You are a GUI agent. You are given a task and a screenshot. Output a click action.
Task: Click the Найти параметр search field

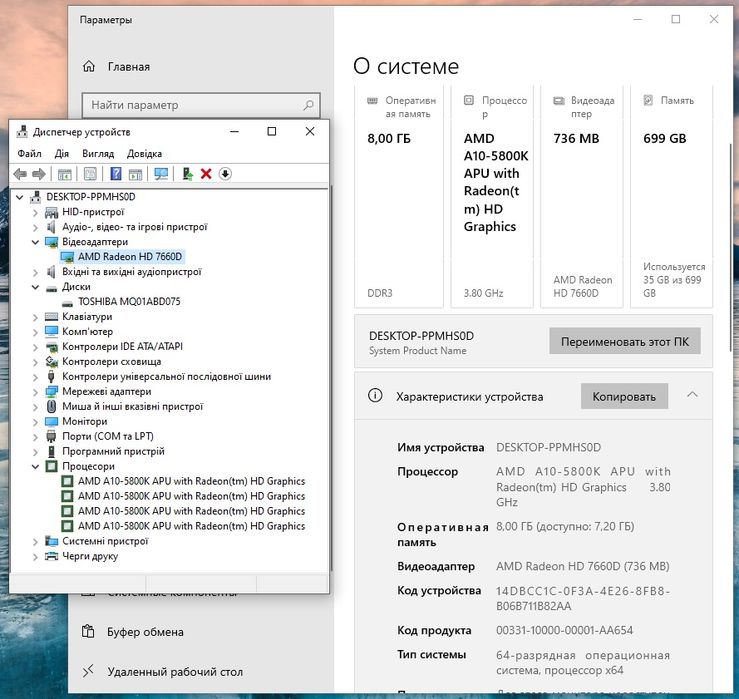coord(201,105)
